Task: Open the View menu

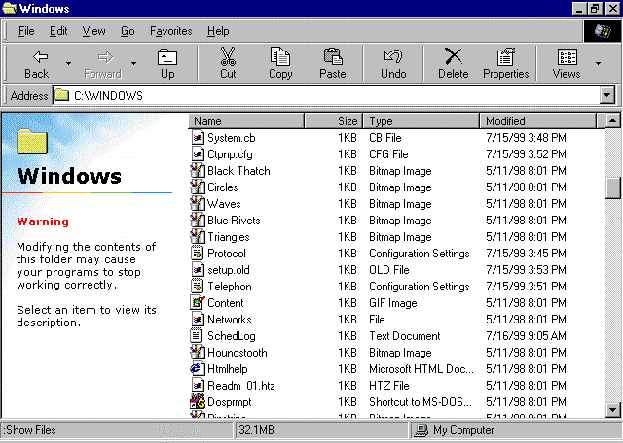Action: (x=94, y=31)
